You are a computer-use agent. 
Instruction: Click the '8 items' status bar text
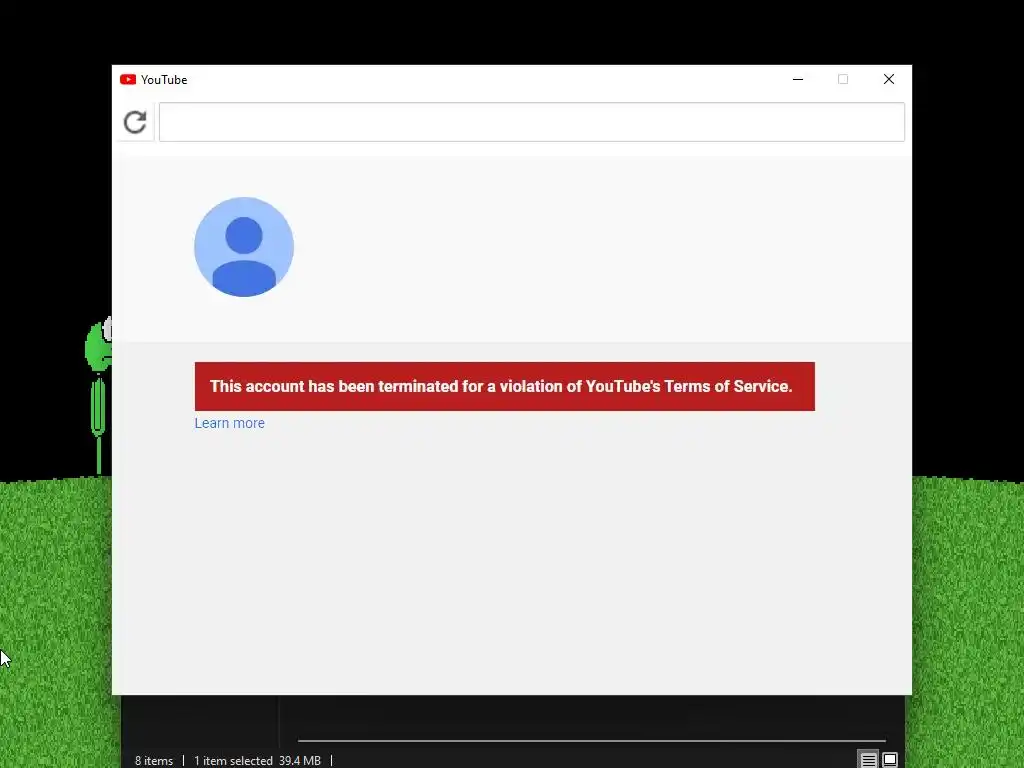[x=154, y=761]
